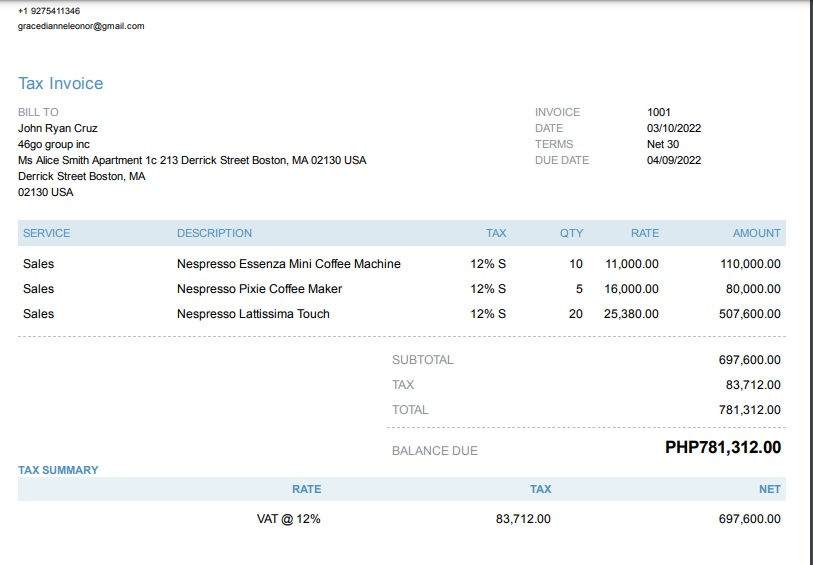
Task: Click invoice number 1001
Action: point(658,112)
